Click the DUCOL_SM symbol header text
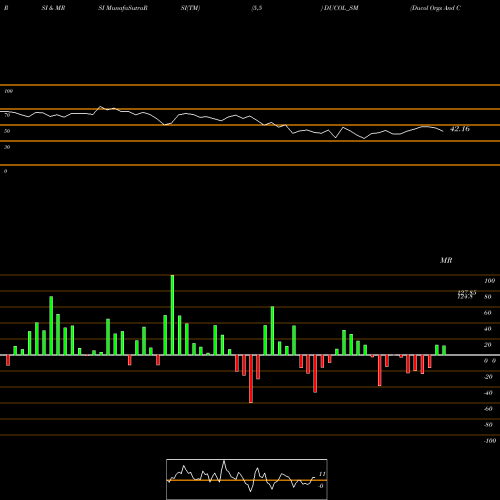Viewport: 500px width, 500px height. click(x=340, y=8)
